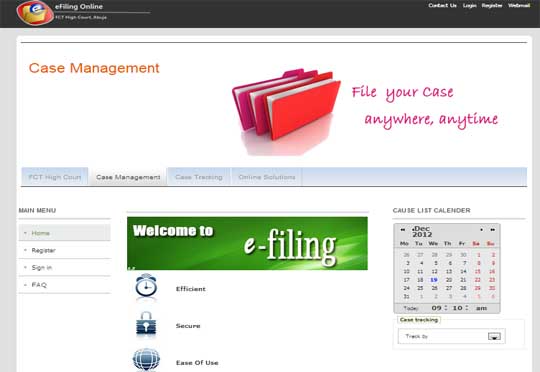This screenshot has height=372, width=540.
Task: Switch to the Case Tracking tab
Action: (x=199, y=177)
